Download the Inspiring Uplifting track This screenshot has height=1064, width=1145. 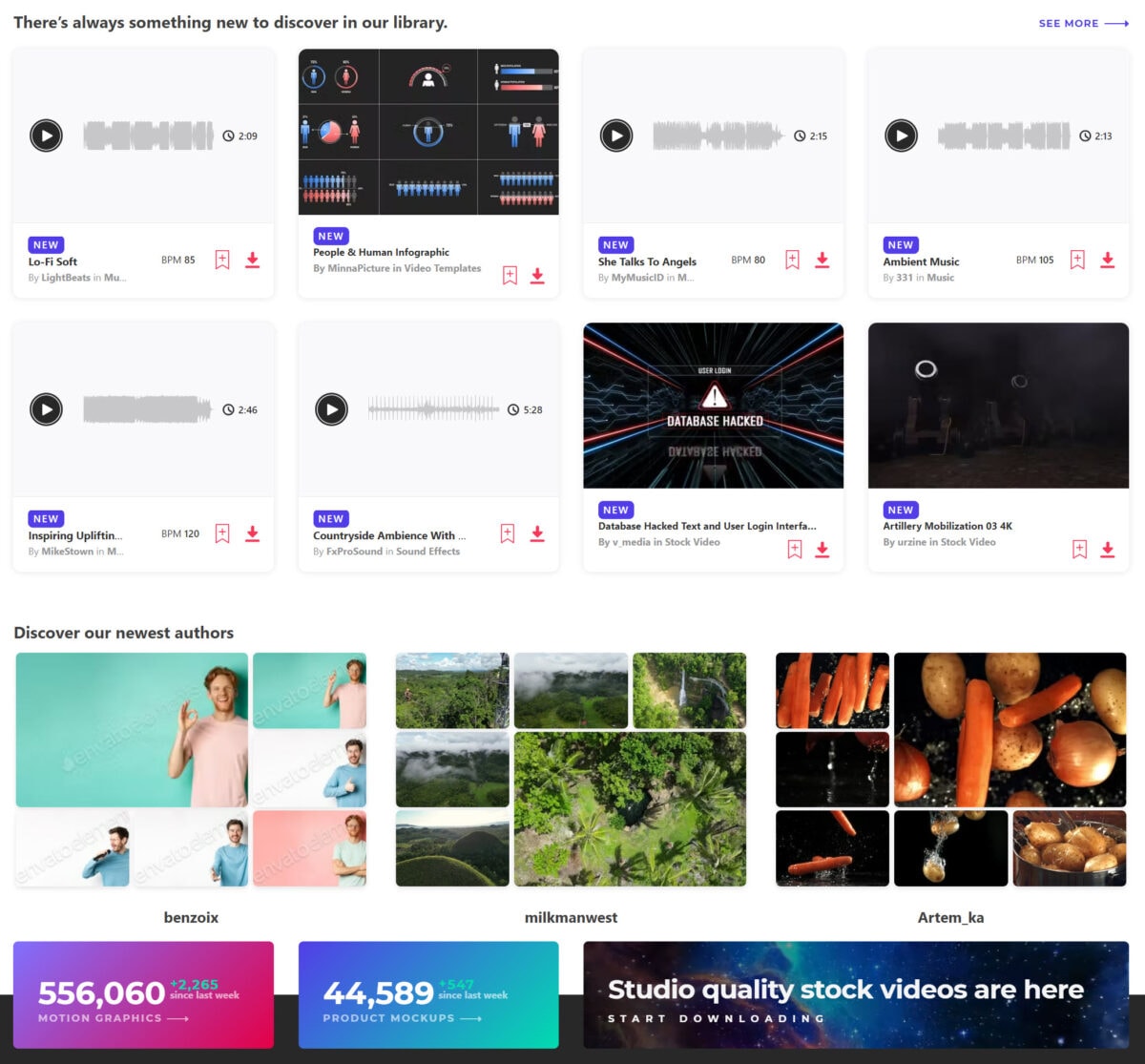click(x=252, y=532)
